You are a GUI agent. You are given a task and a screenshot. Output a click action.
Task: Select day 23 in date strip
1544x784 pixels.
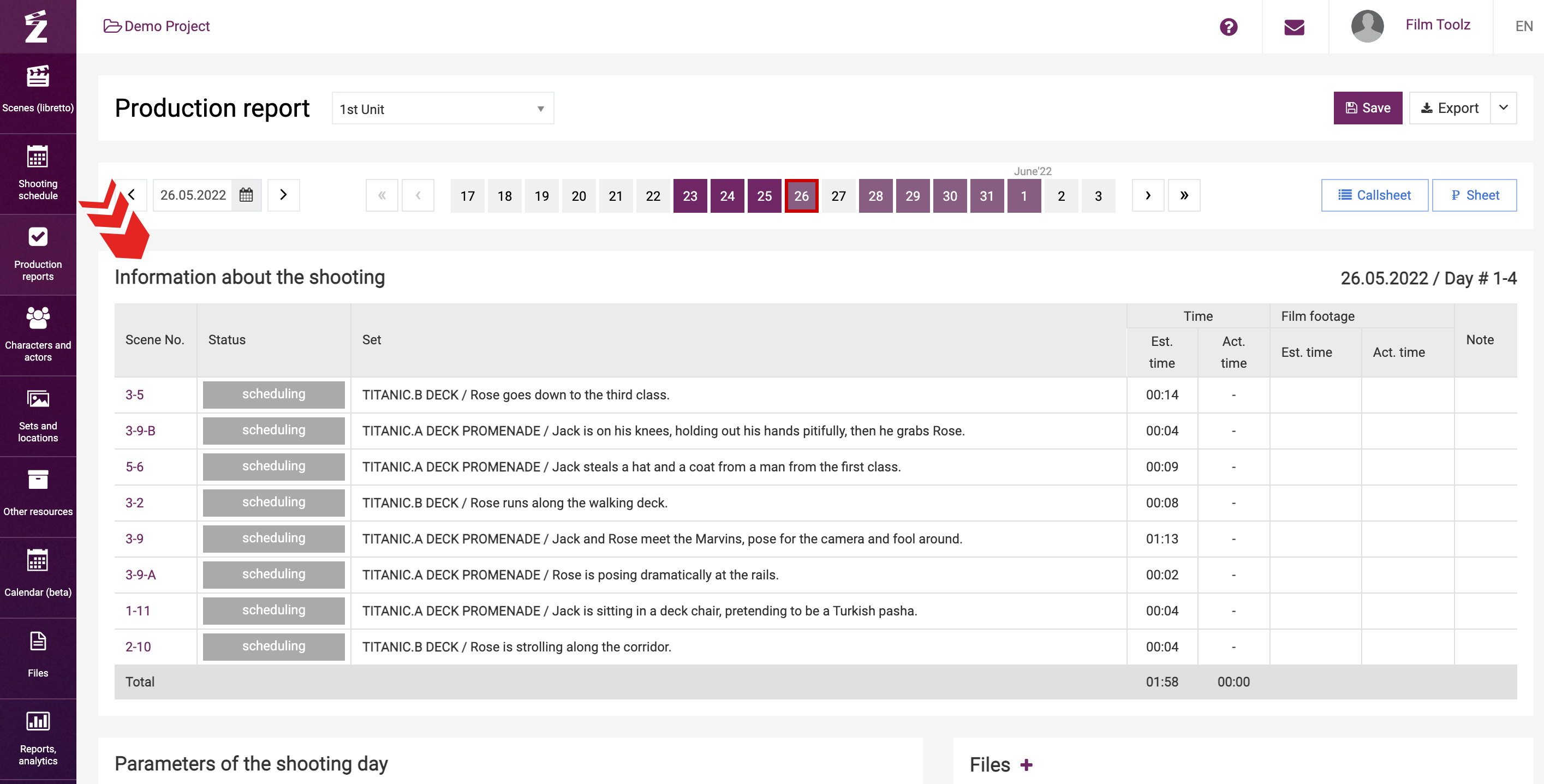click(690, 195)
